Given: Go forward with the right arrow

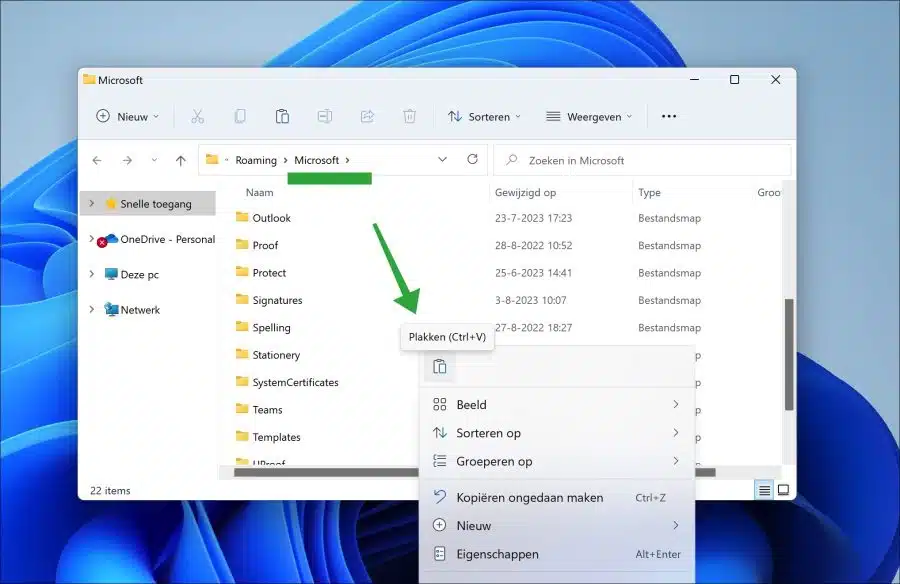Looking at the screenshot, I should pos(127,161).
